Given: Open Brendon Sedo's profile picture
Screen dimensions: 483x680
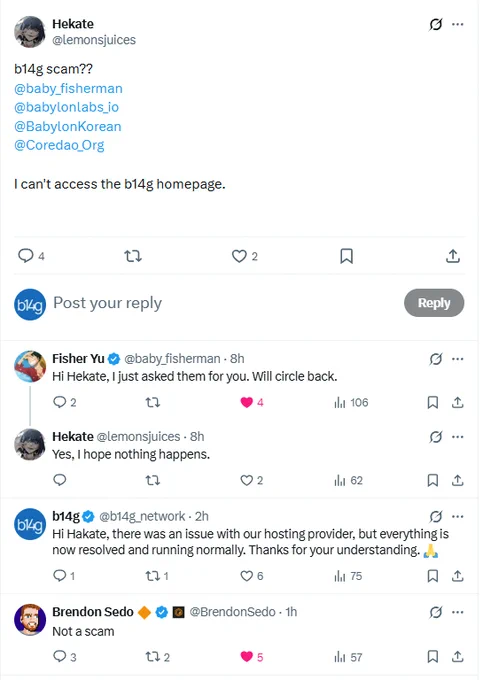Looking at the screenshot, I should tap(30, 620).
